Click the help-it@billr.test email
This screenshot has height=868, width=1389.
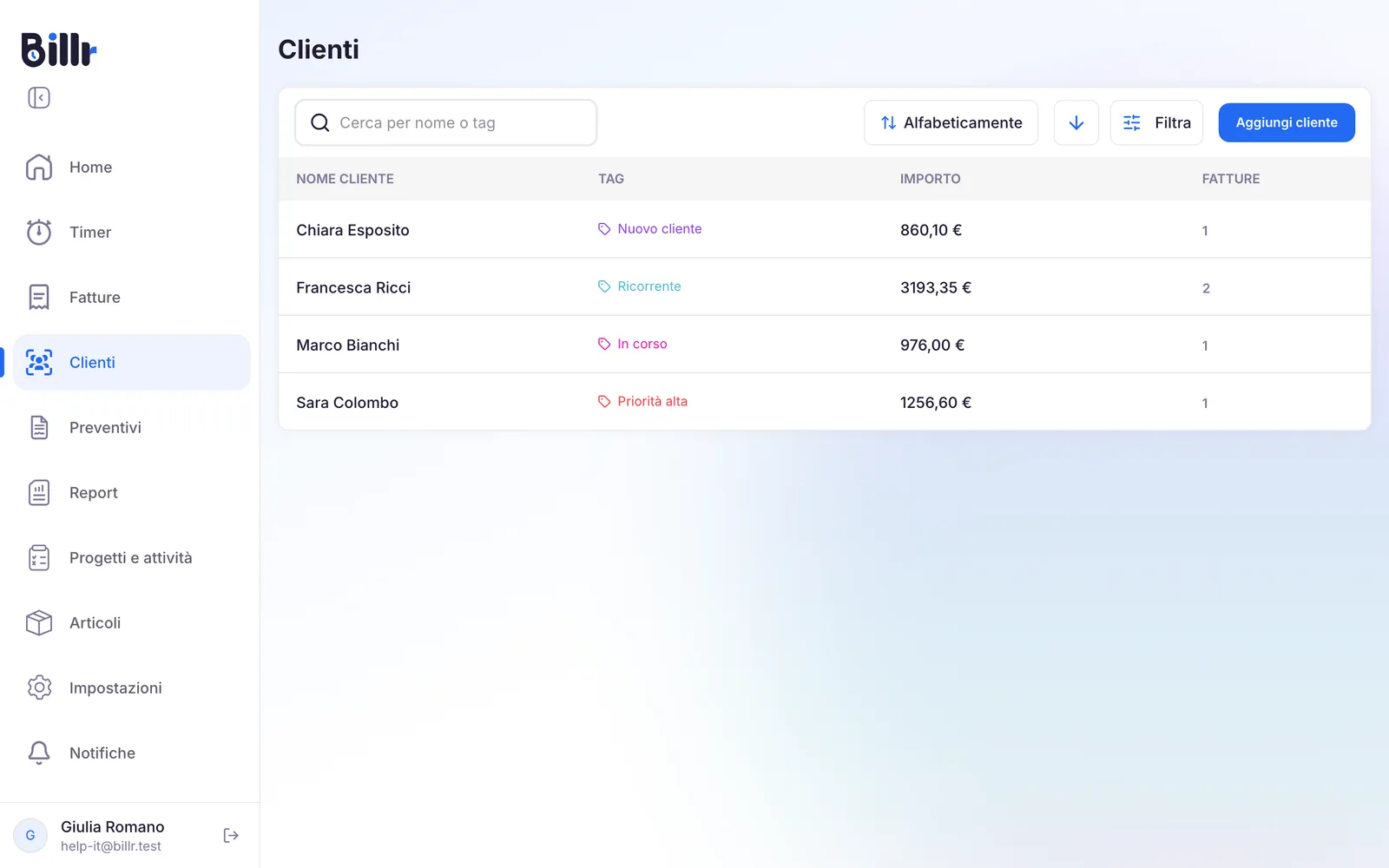(x=111, y=846)
